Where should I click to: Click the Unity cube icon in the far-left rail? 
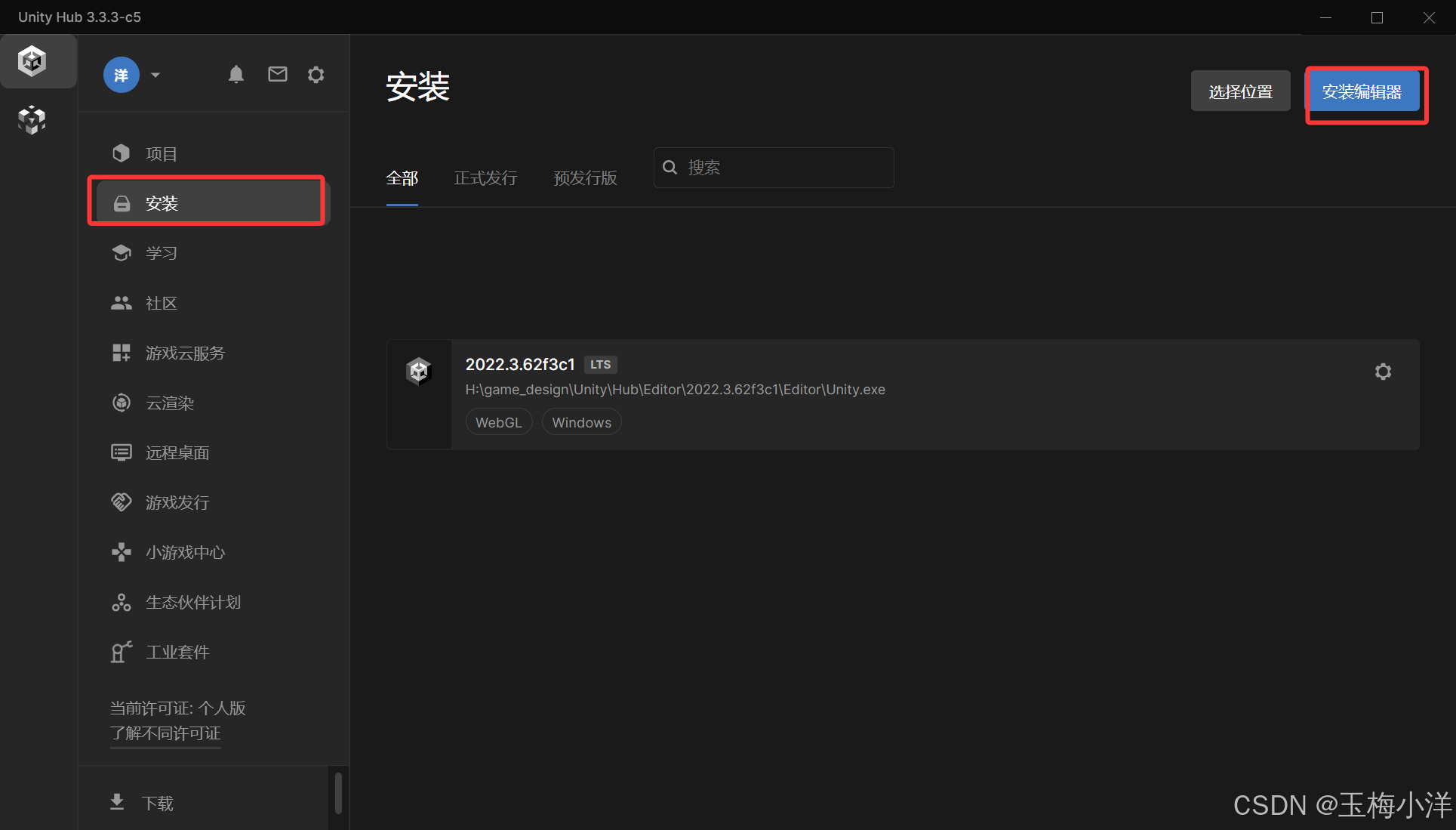pyautogui.click(x=32, y=60)
